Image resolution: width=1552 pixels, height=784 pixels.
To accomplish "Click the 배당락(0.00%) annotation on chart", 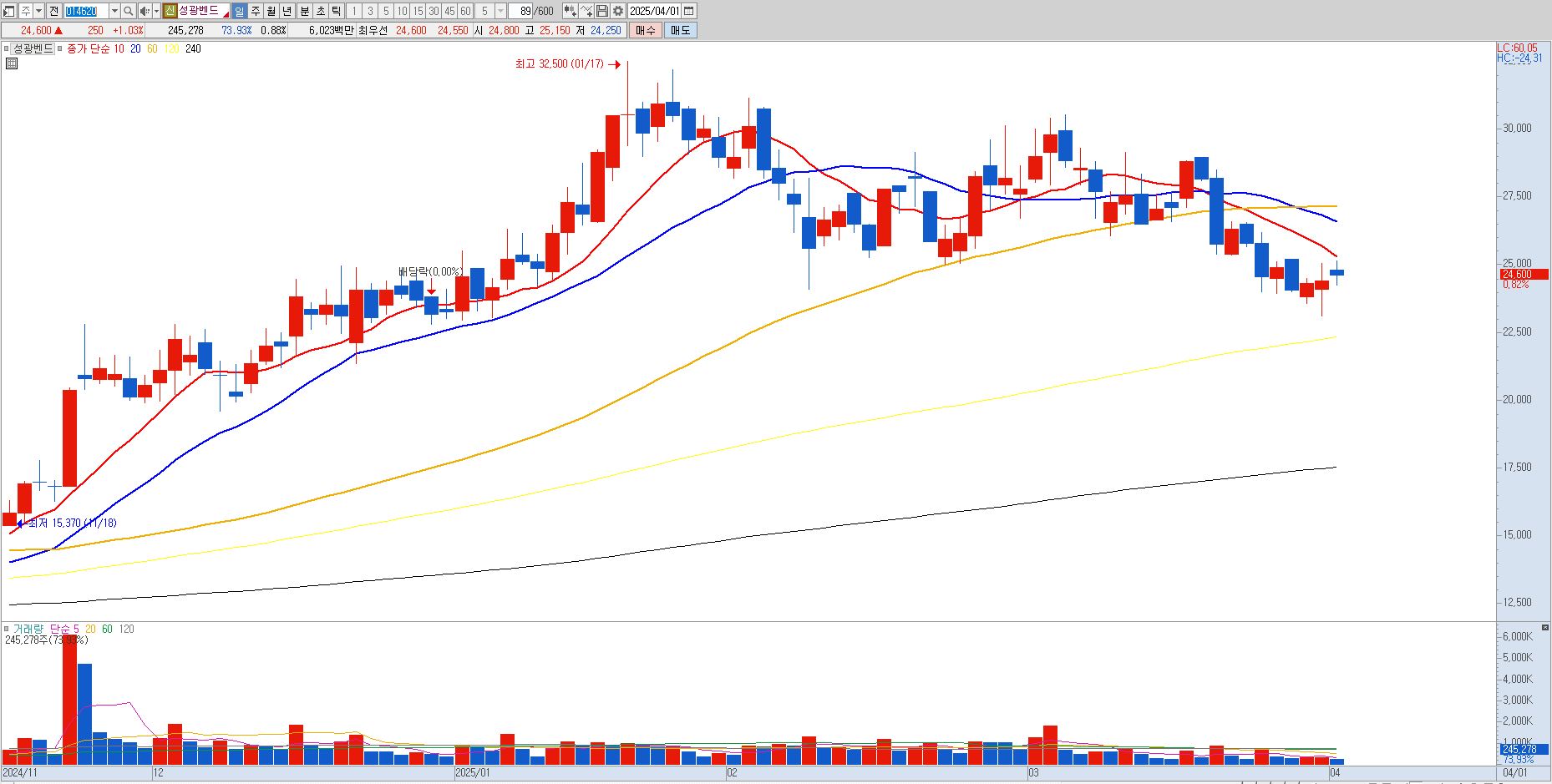I will point(430,271).
